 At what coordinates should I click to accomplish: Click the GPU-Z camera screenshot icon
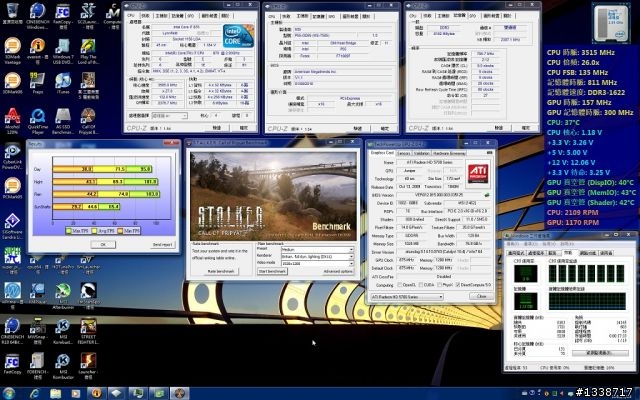pyautogui.click(x=489, y=153)
